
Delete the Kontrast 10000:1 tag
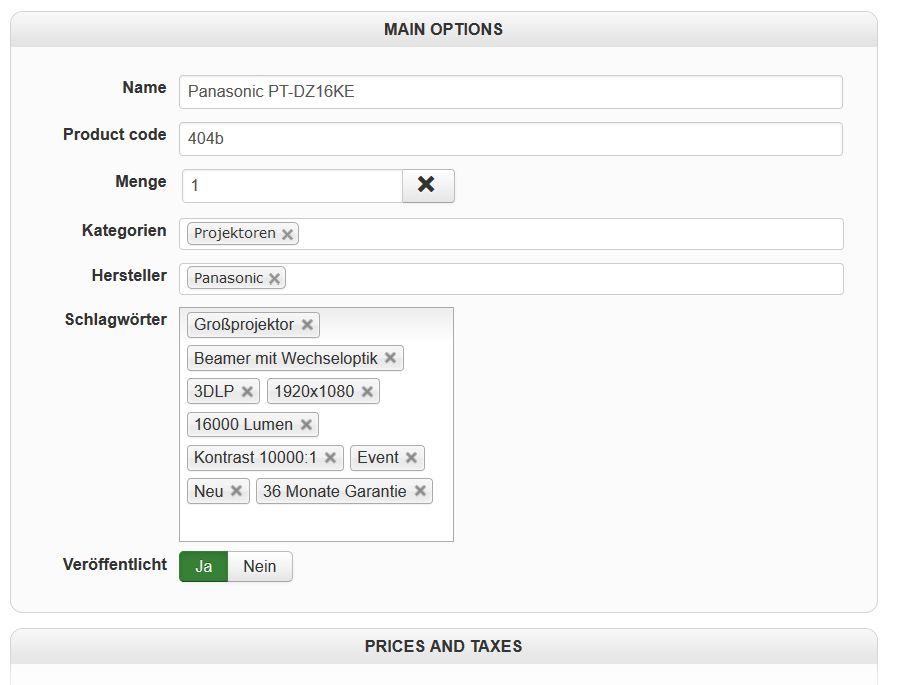point(330,459)
